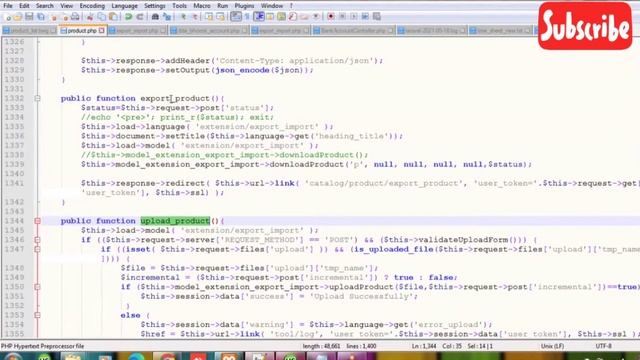Toggle file monitoring eye icon
640x360 pixels.
tap(316, 17)
